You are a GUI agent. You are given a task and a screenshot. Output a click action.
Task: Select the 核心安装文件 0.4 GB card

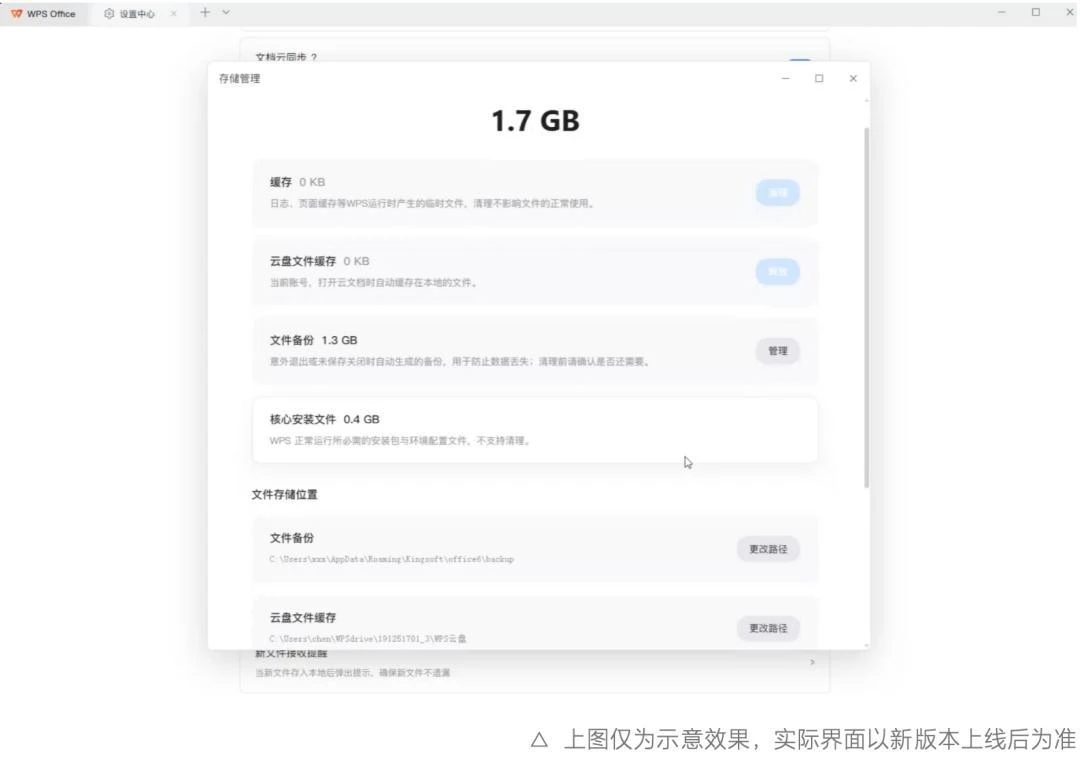535,430
